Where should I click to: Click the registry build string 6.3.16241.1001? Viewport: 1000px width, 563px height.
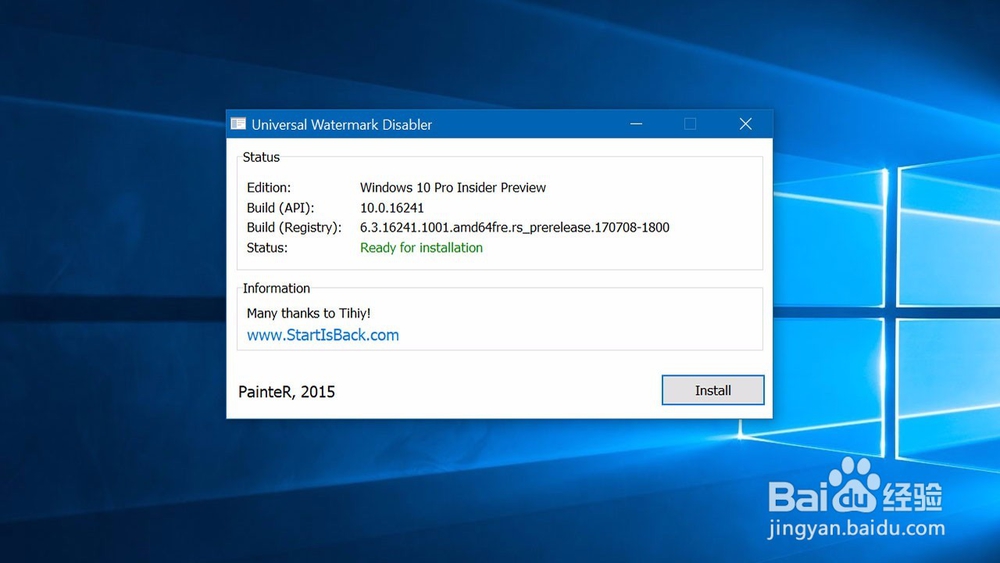[x=515, y=228]
